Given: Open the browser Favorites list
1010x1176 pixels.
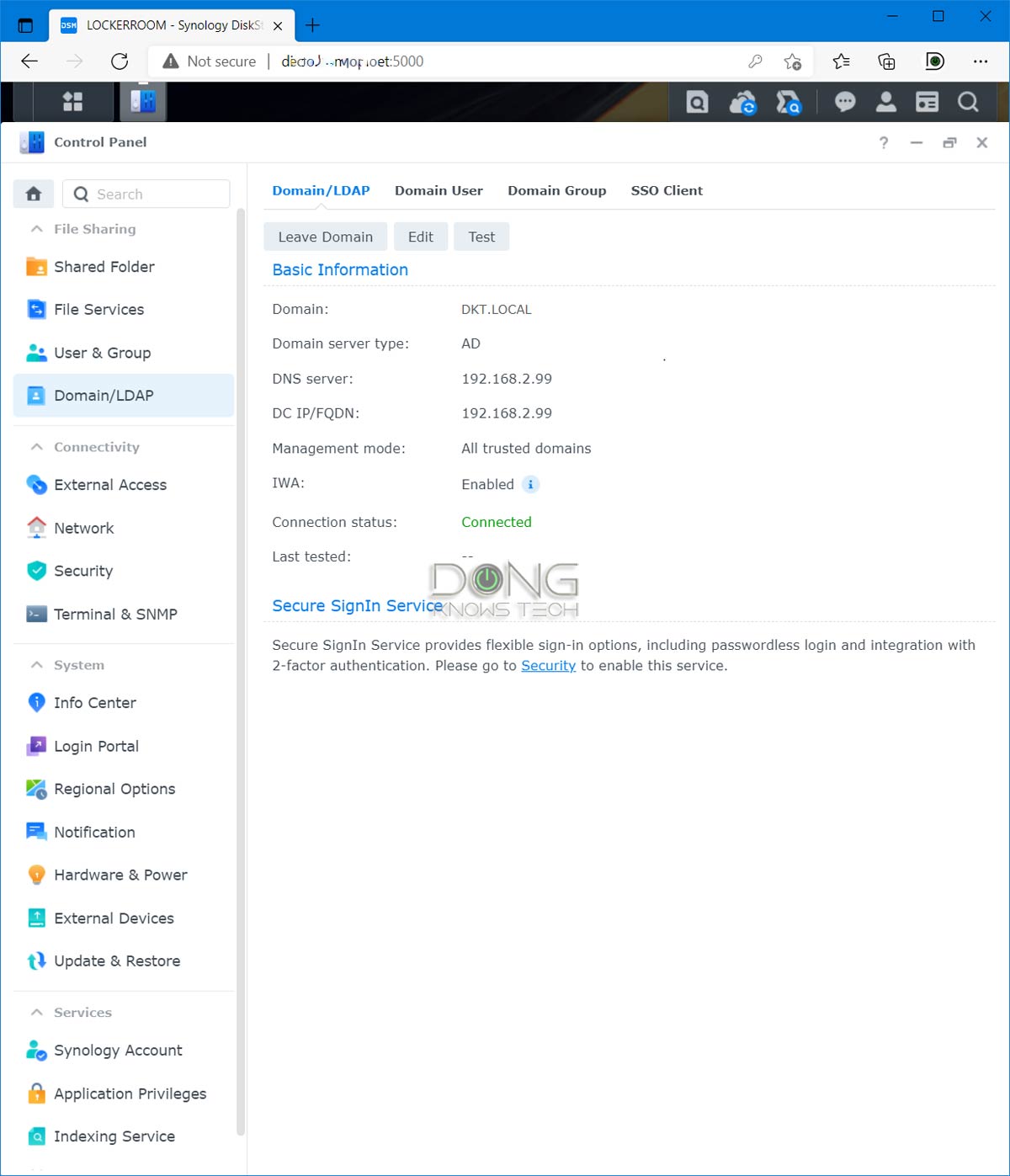Looking at the screenshot, I should 841,61.
